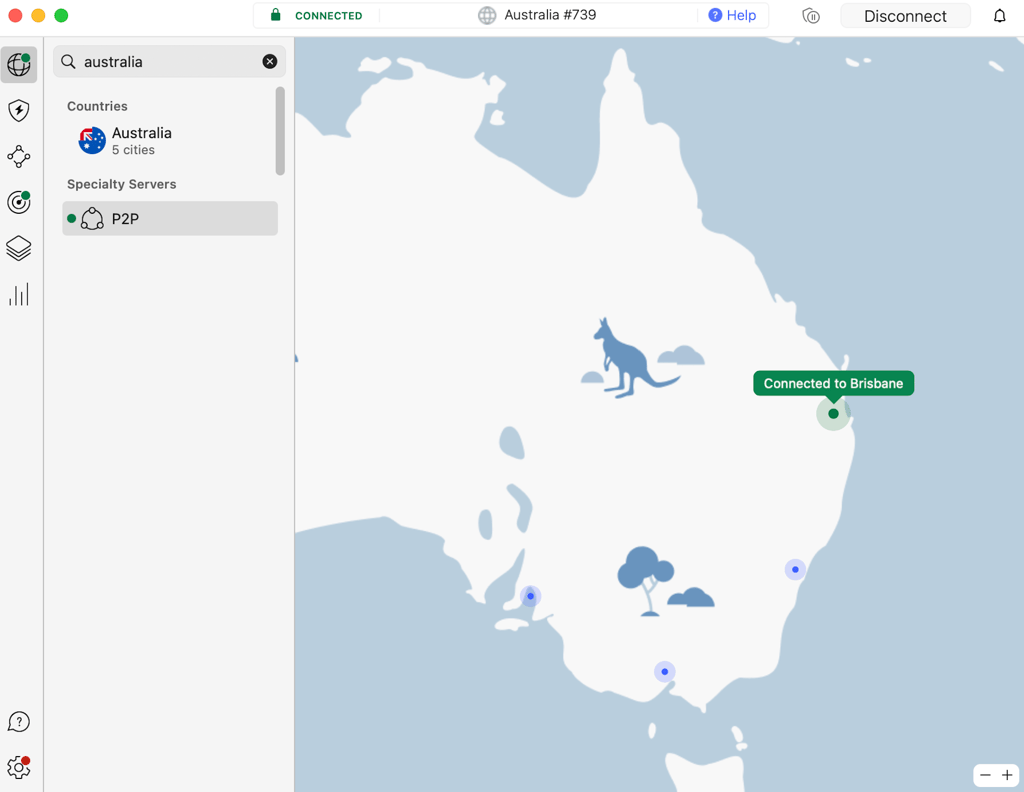Click the globe icon beside Australia #739
This screenshot has width=1024, height=792.
pyautogui.click(x=487, y=15)
